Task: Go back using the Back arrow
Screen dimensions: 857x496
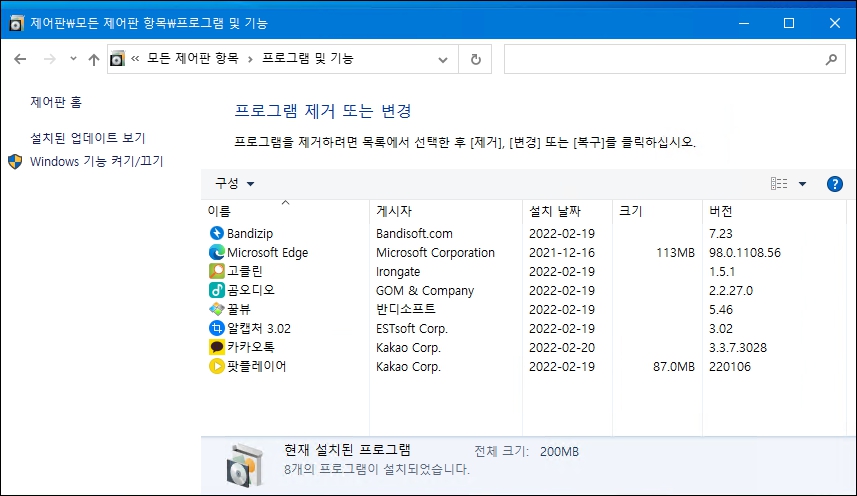Action: pyautogui.click(x=20, y=59)
